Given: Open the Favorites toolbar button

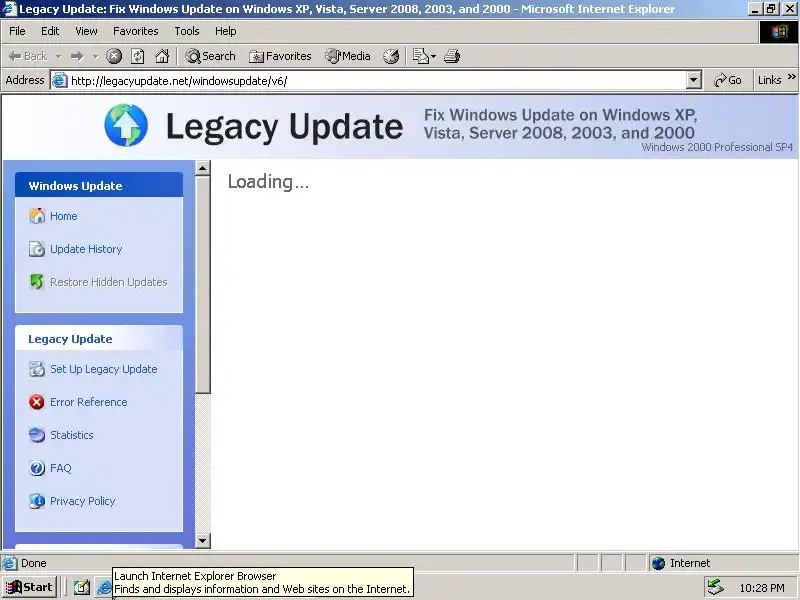Looking at the screenshot, I should [x=280, y=56].
